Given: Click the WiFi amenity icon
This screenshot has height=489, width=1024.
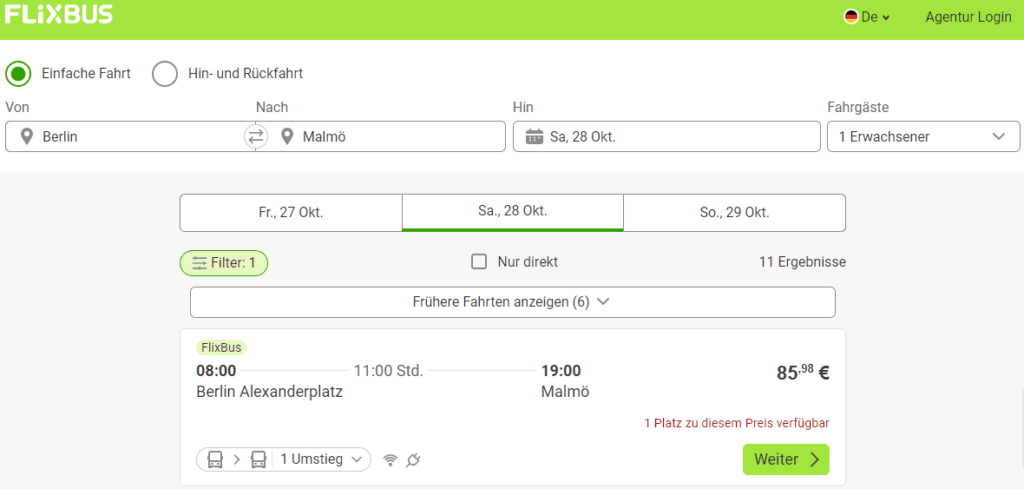Looking at the screenshot, I should pos(390,460).
